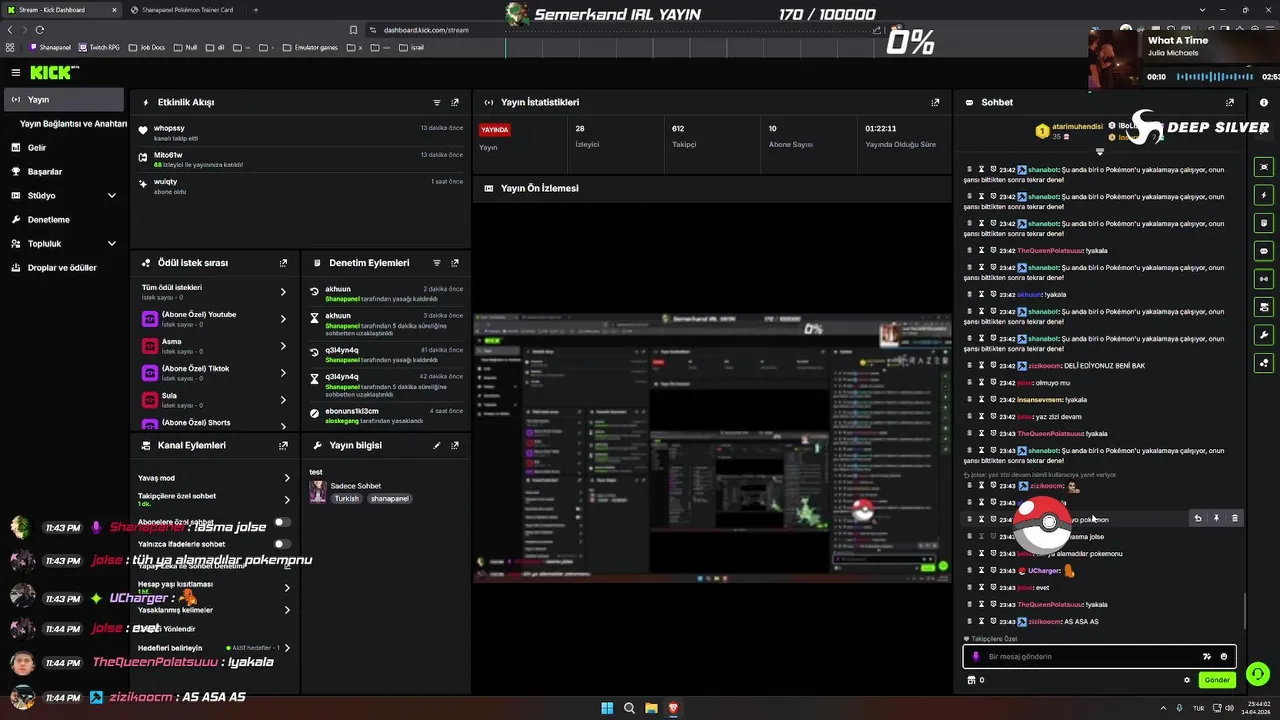1280x720 pixels.
Task: Open the Job Docs bookmark folder
Action: [x=147, y=47]
